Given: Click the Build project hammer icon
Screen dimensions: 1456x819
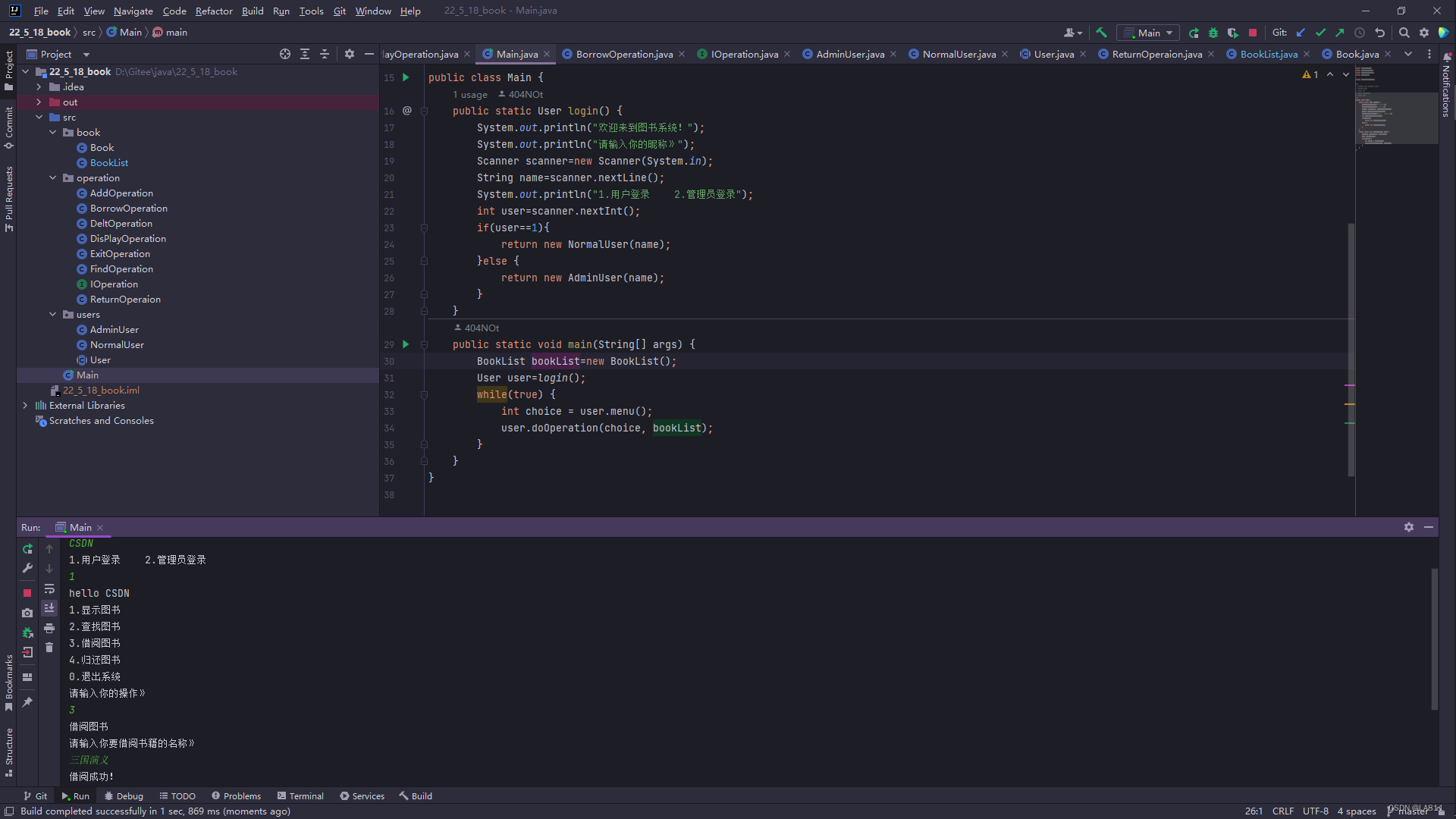Looking at the screenshot, I should (x=1101, y=33).
